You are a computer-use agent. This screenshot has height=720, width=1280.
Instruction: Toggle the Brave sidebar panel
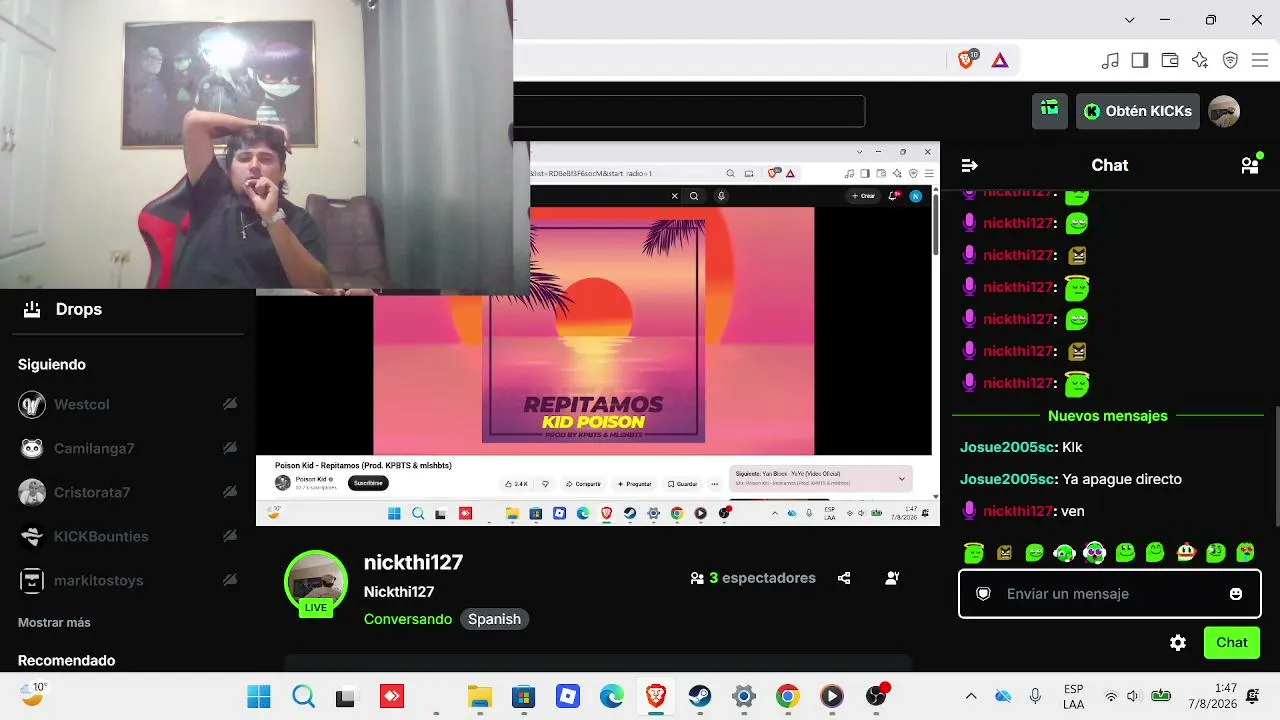tap(1140, 60)
